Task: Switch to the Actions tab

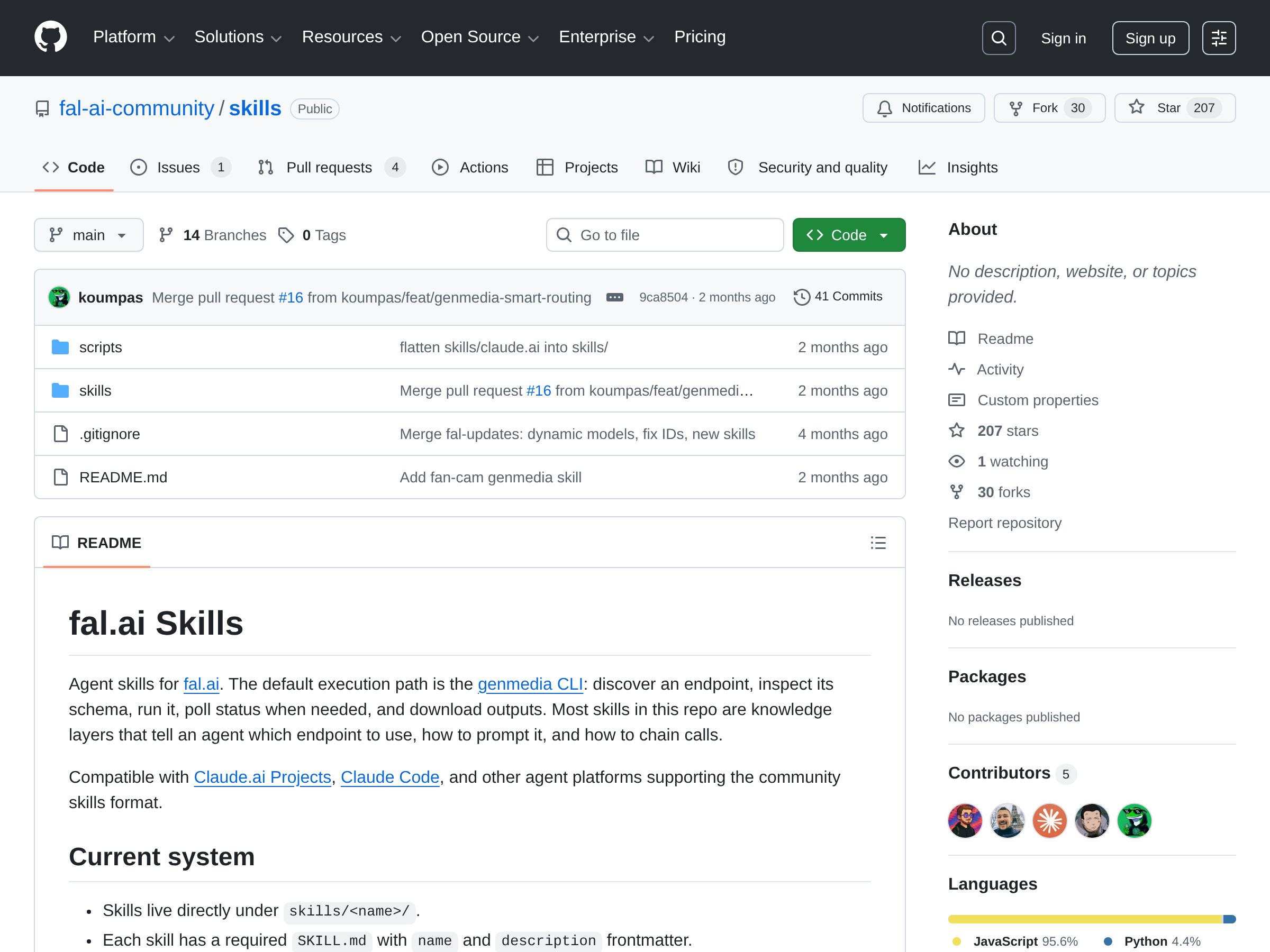Action: tap(470, 168)
